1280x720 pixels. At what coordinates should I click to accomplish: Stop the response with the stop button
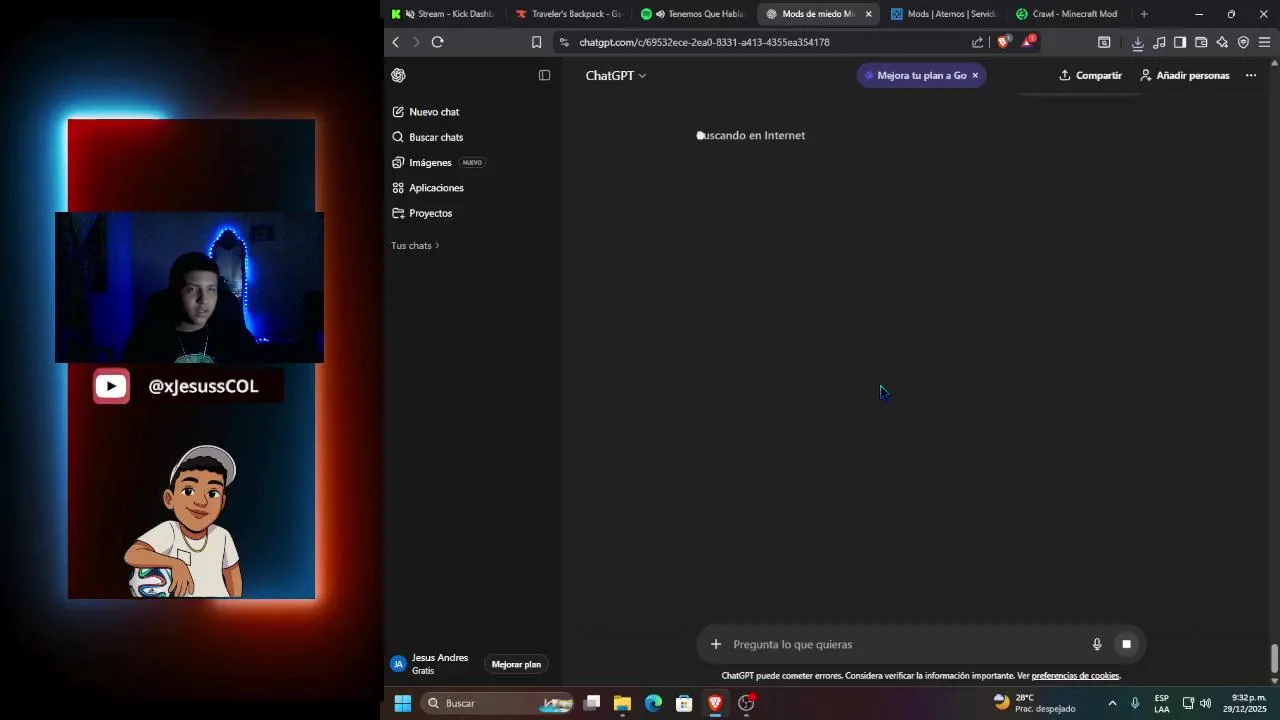pos(1126,644)
